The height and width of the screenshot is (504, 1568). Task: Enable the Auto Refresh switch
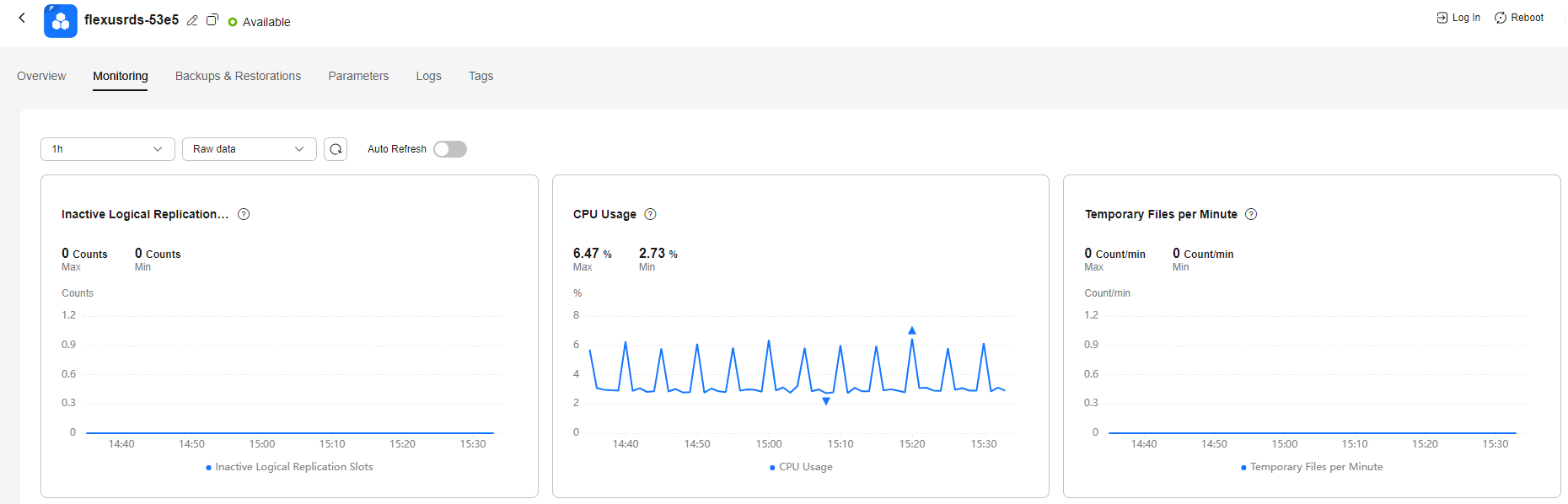click(450, 149)
